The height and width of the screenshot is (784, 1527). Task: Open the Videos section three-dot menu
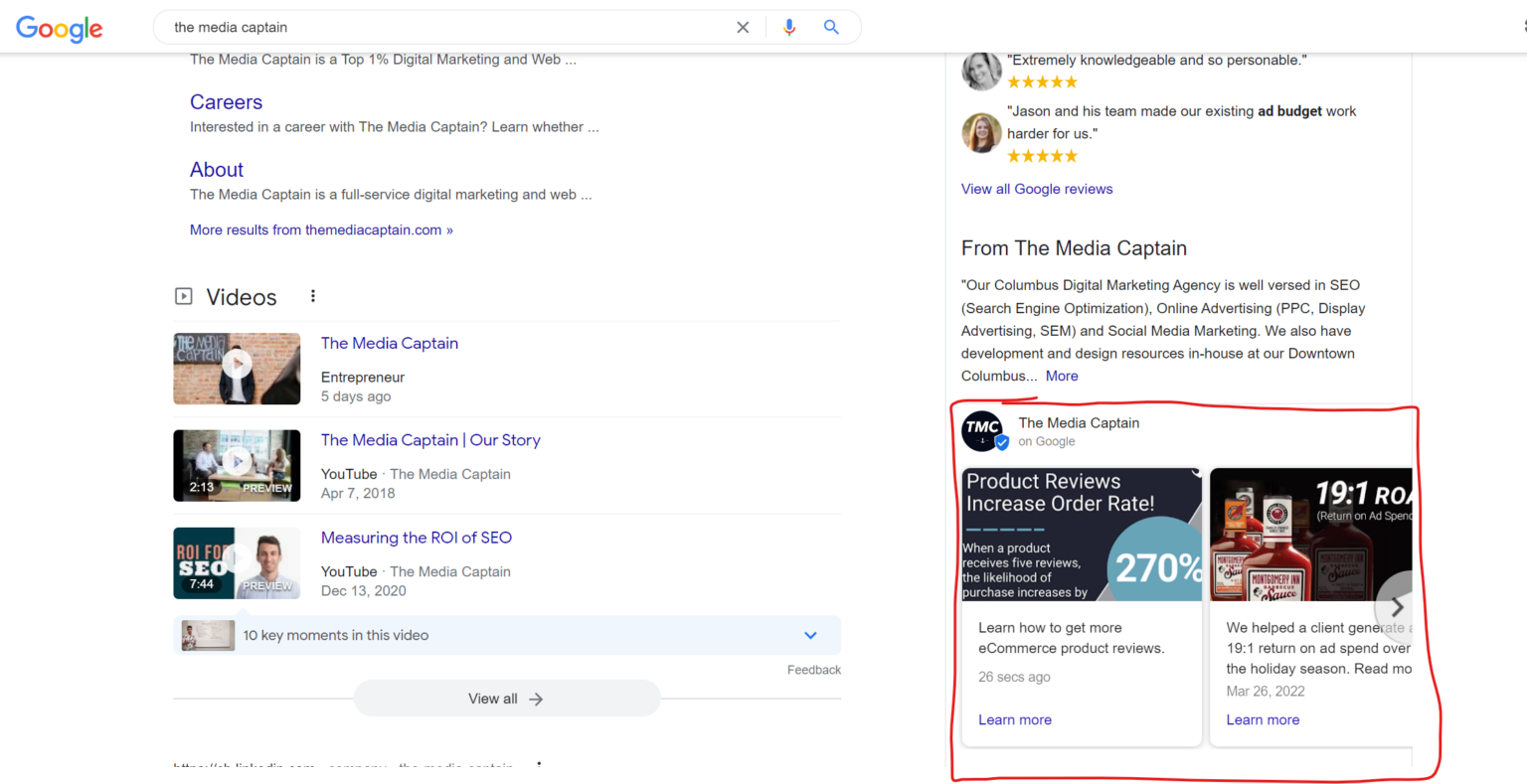click(313, 296)
